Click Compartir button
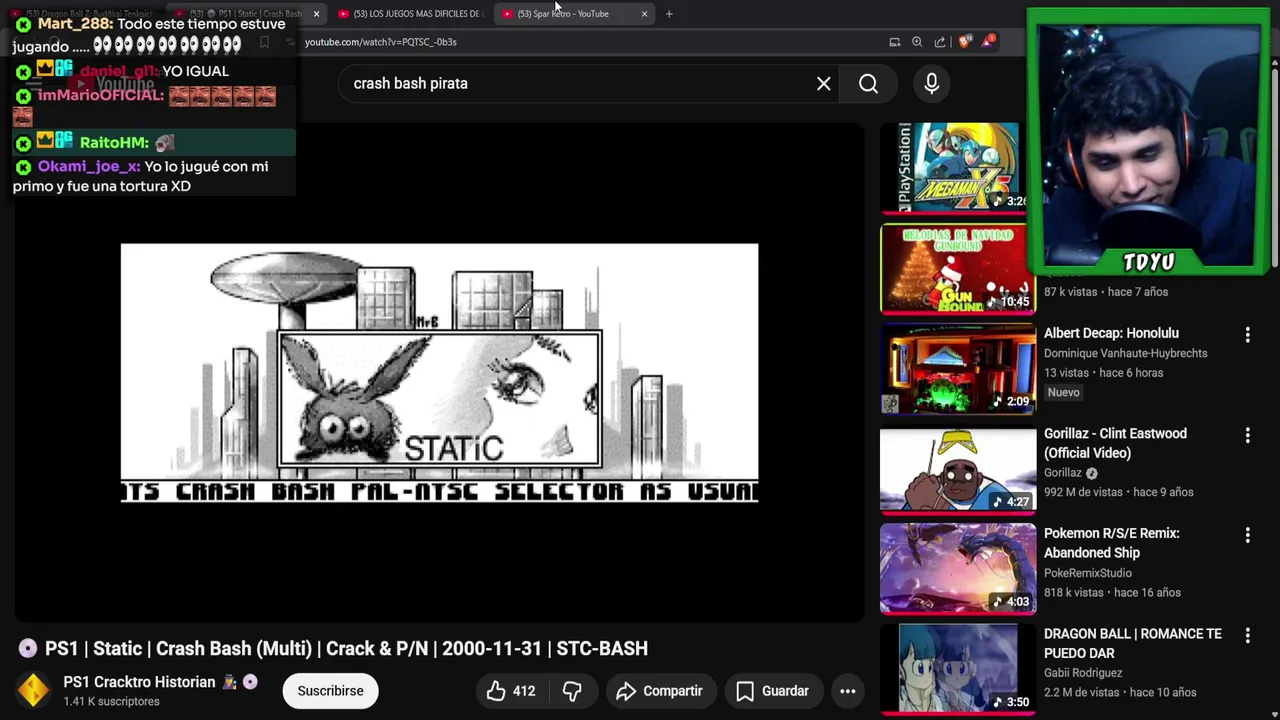 tap(660, 691)
